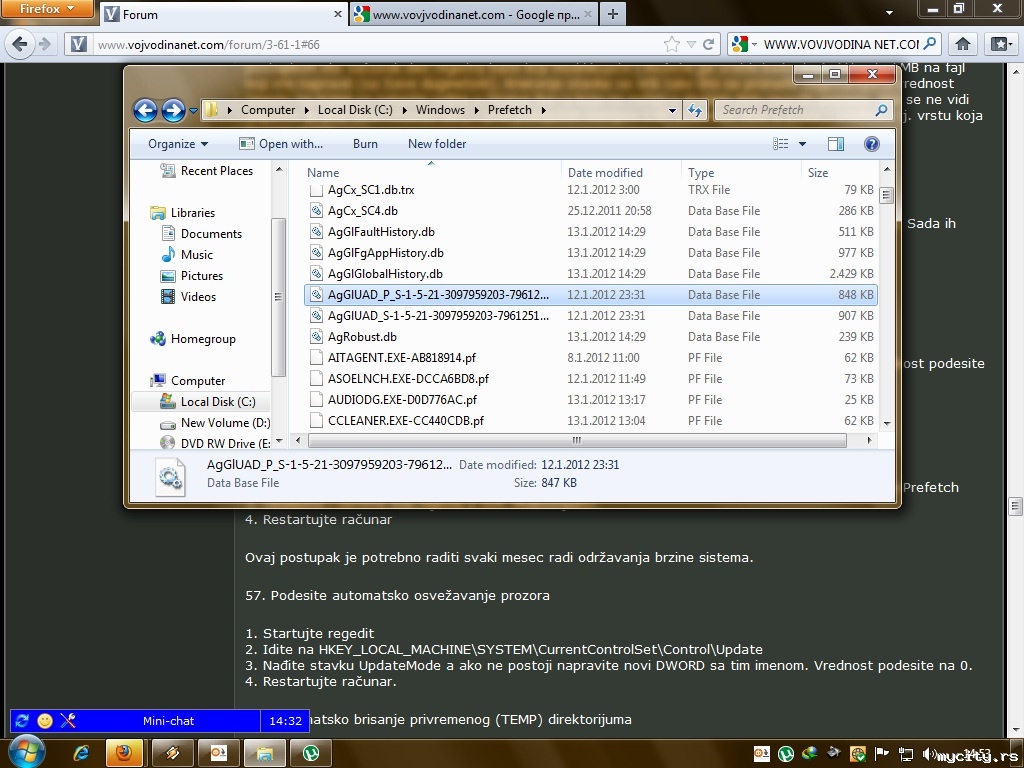Click the Firefox menu button
Image resolution: width=1024 pixels, height=768 pixels.
[x=47, y=9]
